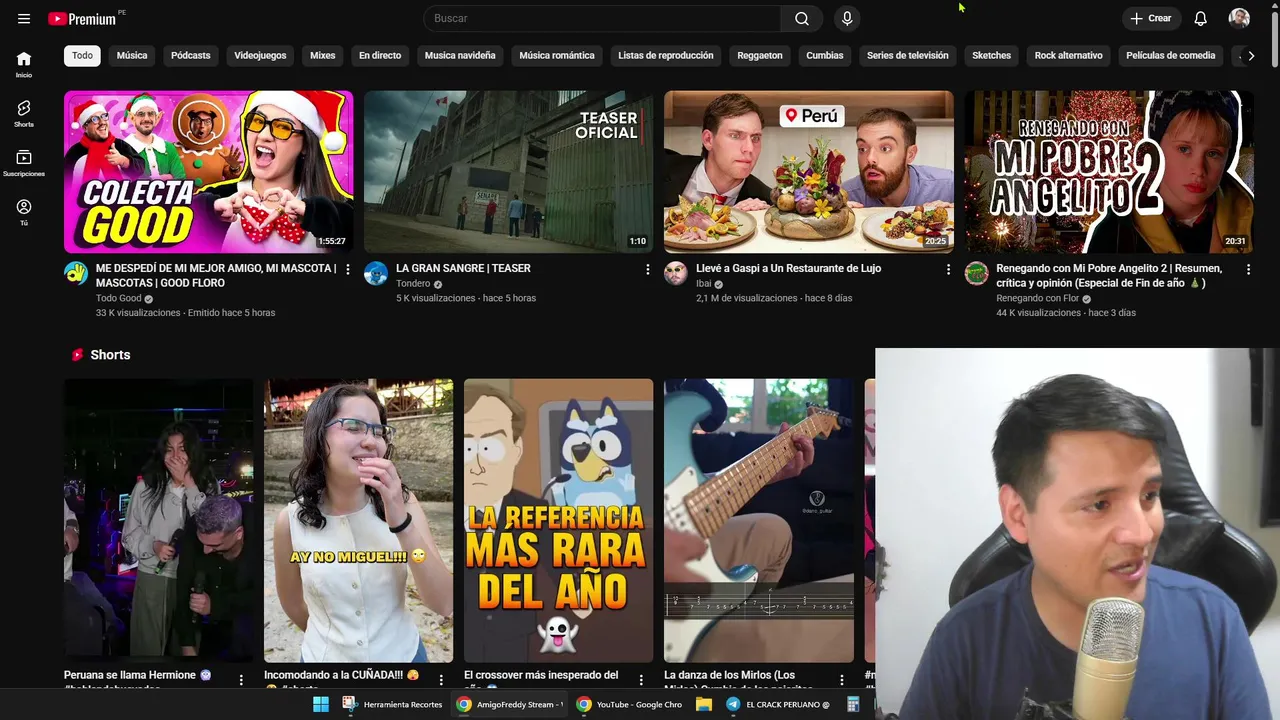This screenshot has height=720, width=1280.
Task: Switch to YouTube Google Chrome taskbar item
Action: 629,704
